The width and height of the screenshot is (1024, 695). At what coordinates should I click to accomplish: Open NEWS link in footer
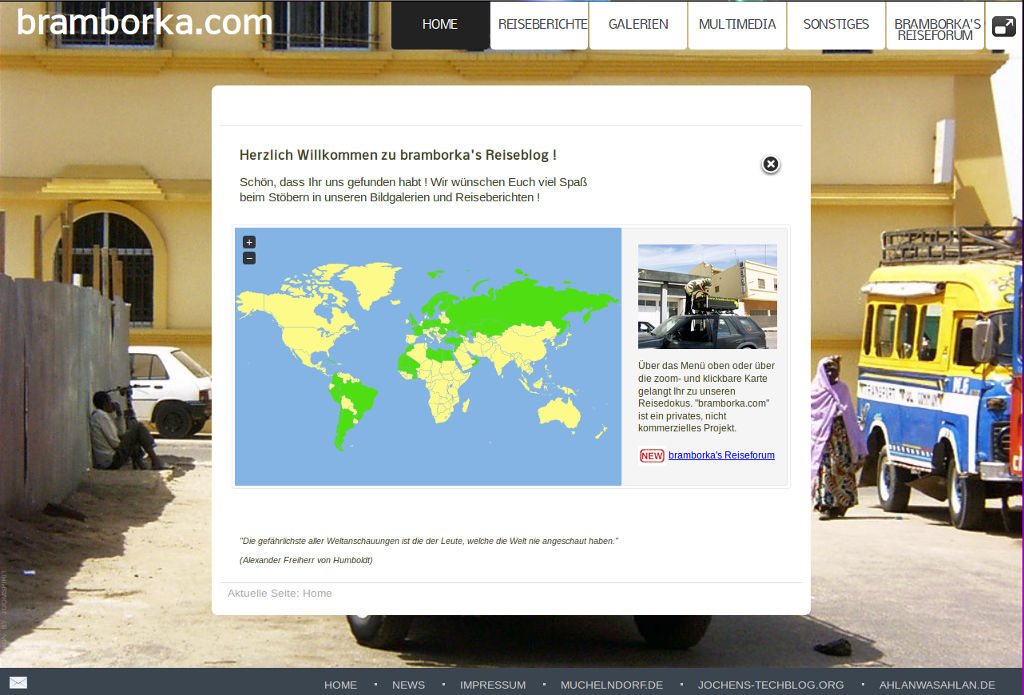tap(408, 685)
